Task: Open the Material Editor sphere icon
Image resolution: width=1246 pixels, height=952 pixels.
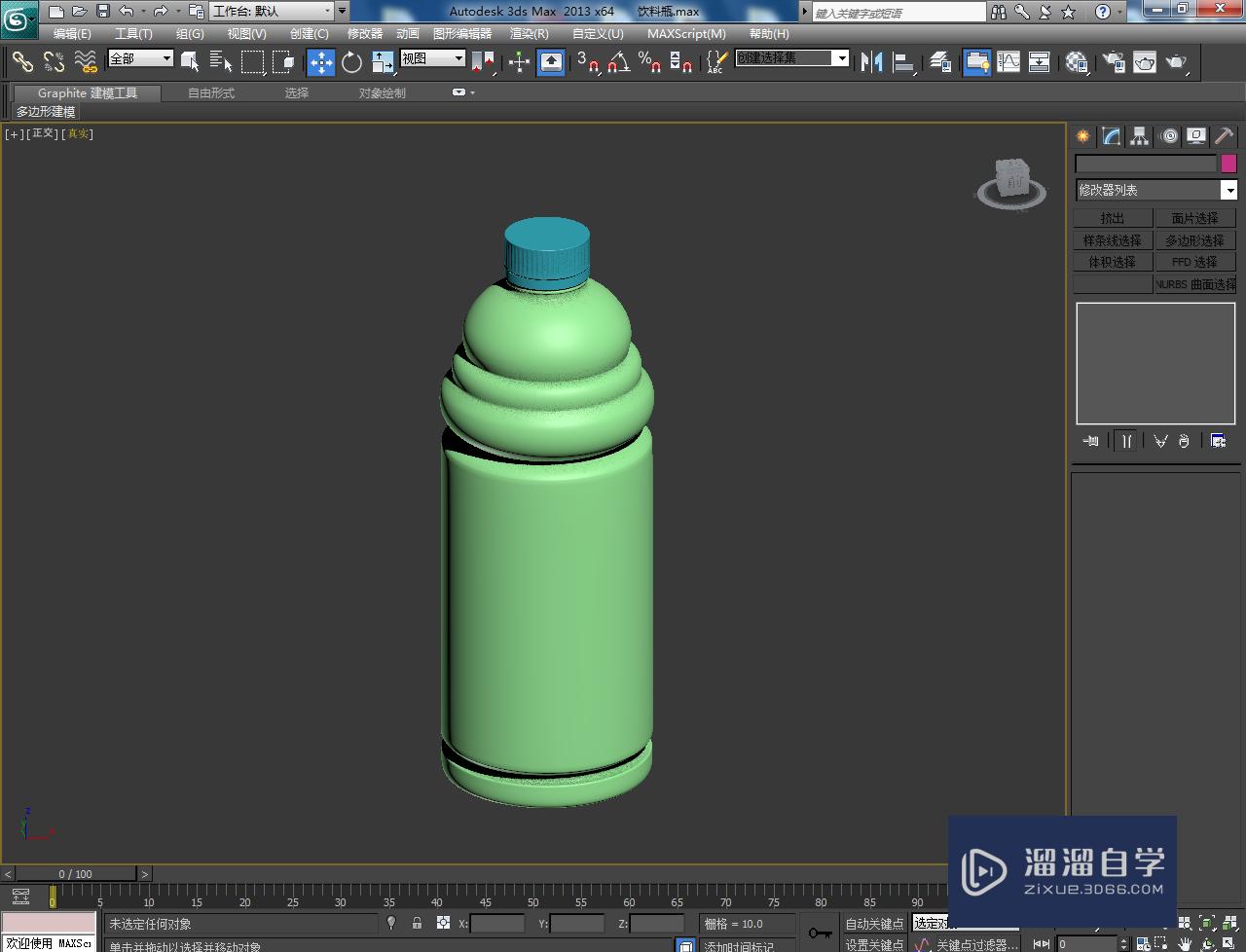Action: tap(1077, 62)
